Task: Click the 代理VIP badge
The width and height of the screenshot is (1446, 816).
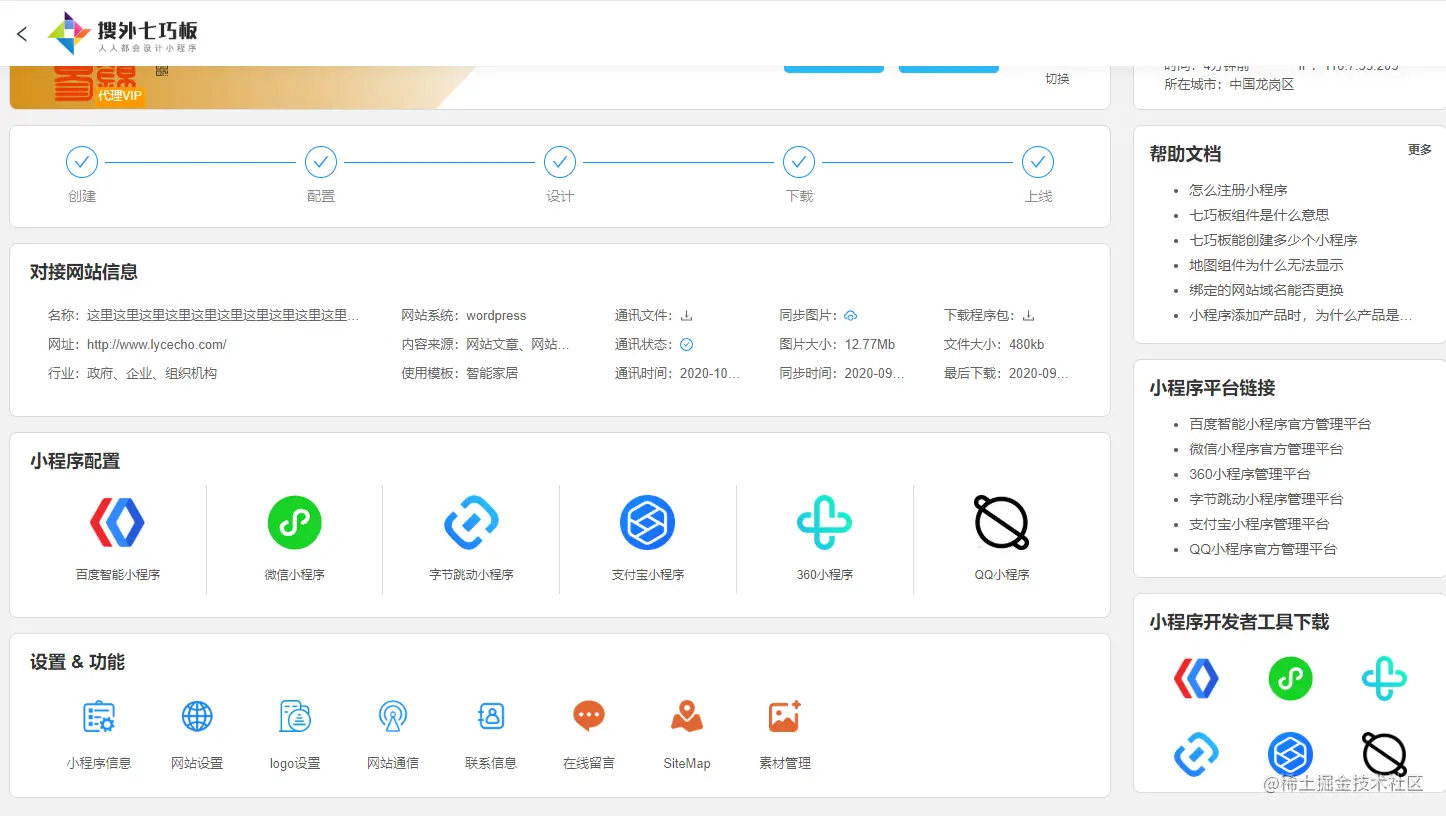Action: tap(120, 96)
